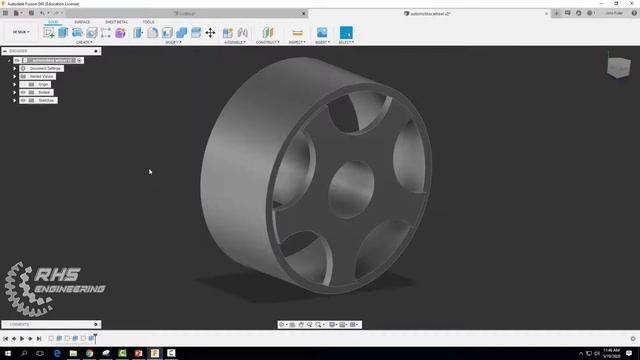Click the Insert image icon
This screenshot has width=640, height=360.
[322, 33]
